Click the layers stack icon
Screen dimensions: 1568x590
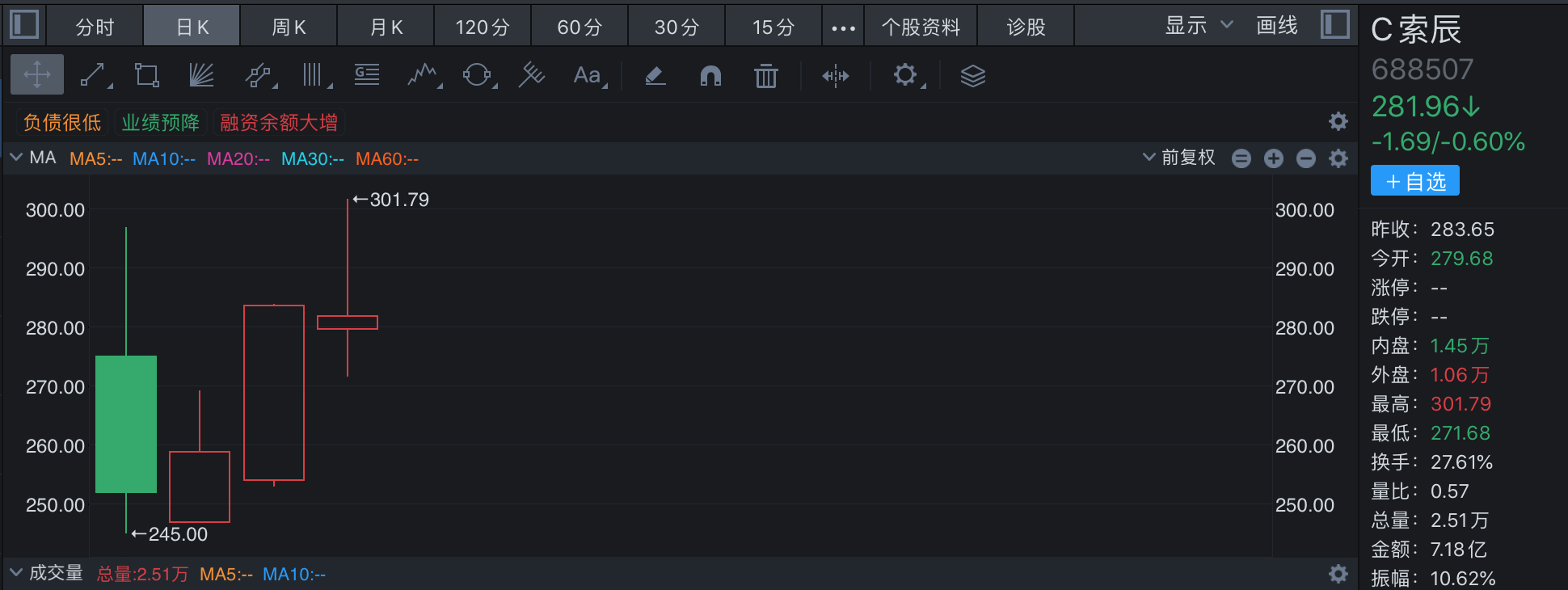[972, 76]
